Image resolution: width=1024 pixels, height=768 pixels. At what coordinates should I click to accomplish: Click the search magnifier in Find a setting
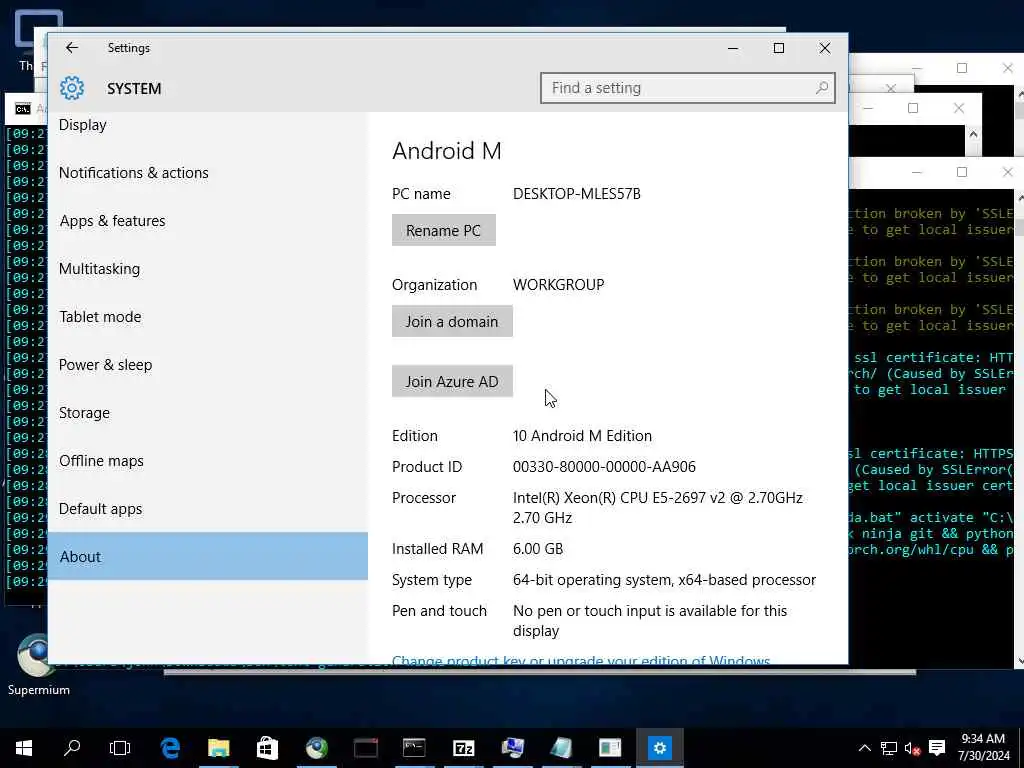pyautogui.click(x=822, y=88)
